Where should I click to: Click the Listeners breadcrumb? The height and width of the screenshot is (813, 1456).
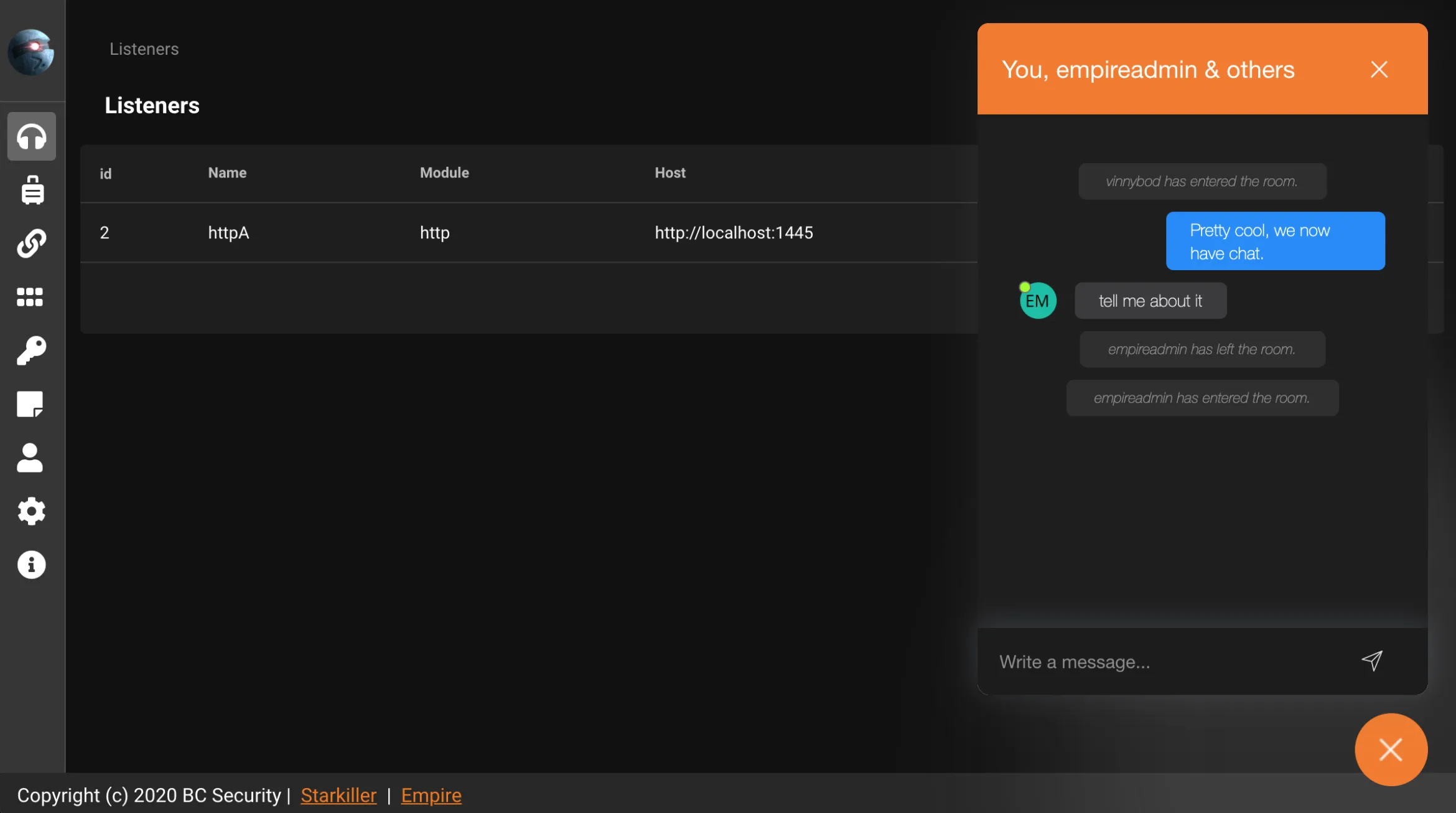144,49
